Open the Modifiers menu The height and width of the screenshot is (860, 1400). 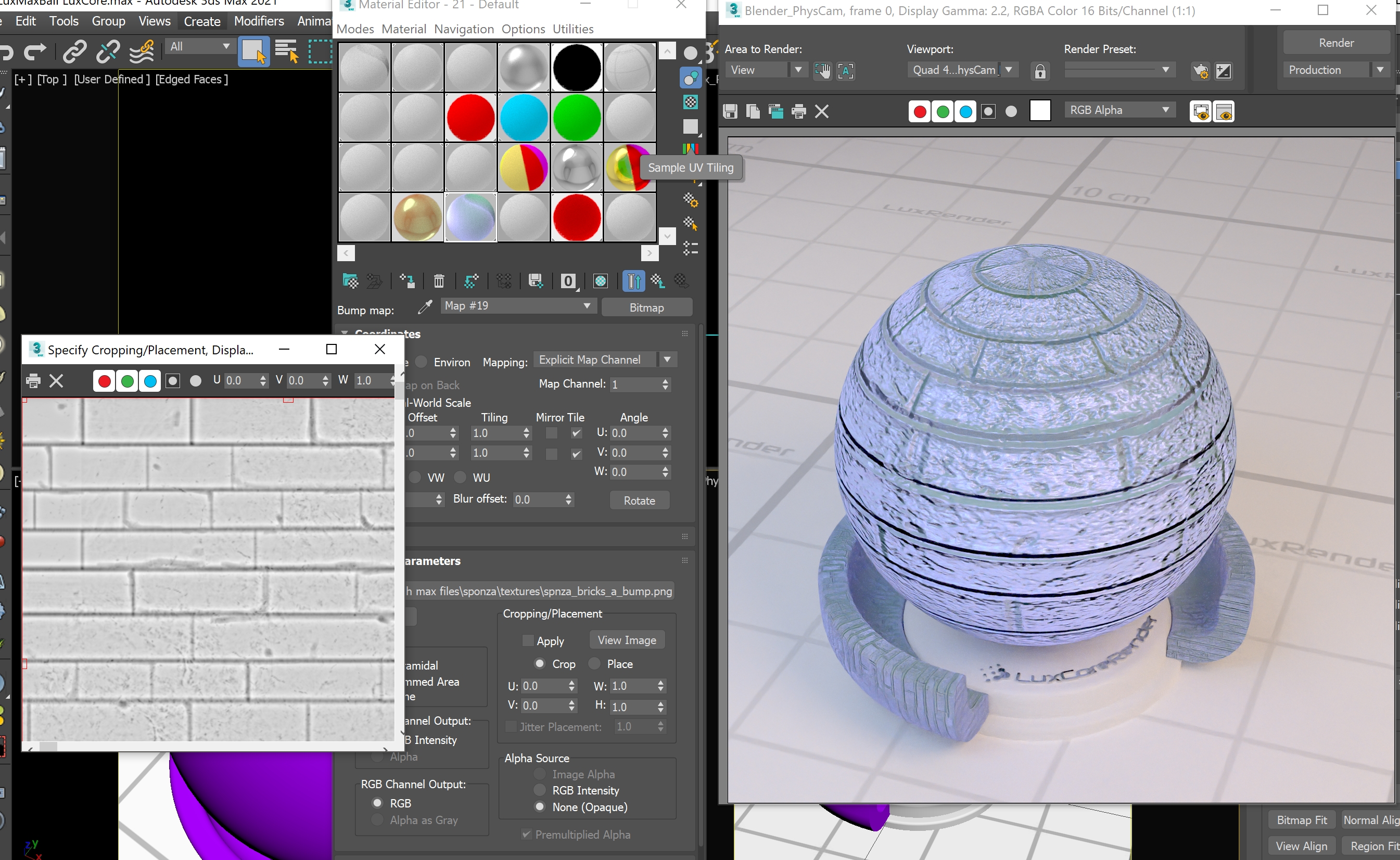pyautogui.click(x=259, y=21)
